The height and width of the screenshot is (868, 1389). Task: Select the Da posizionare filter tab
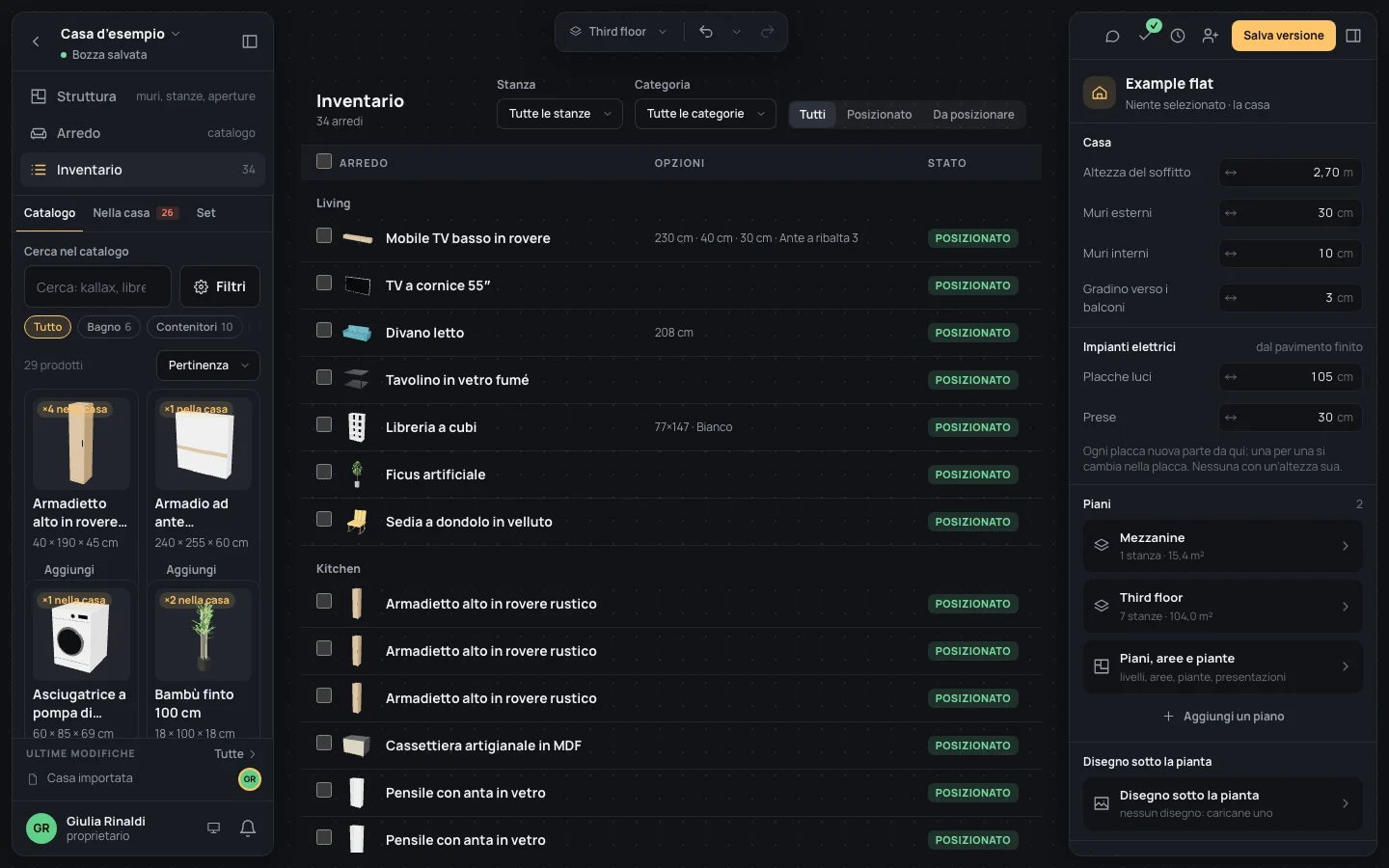(x=973, y=115)
